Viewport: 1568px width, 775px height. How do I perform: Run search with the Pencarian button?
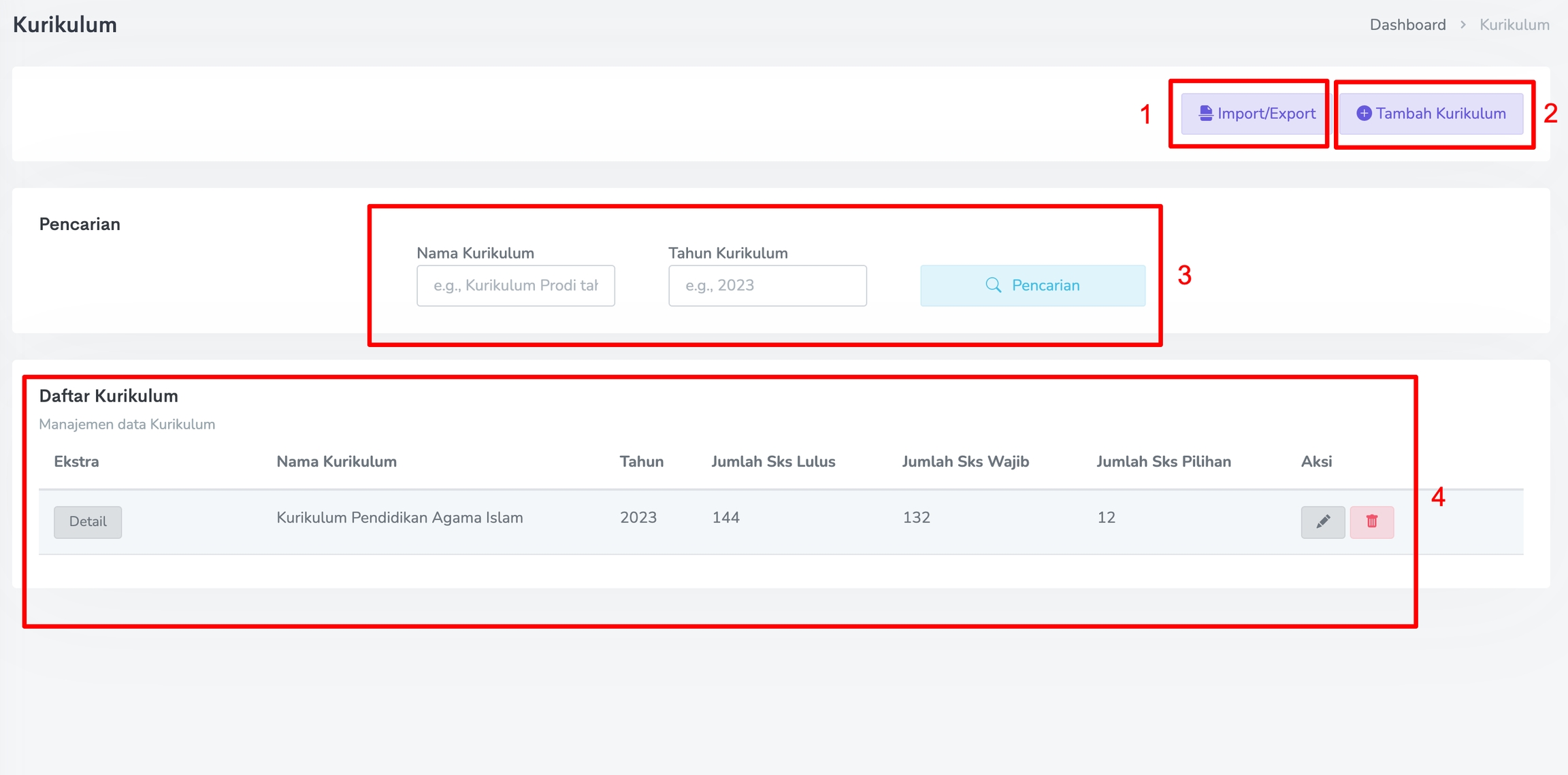click(x=1032, y=285)
